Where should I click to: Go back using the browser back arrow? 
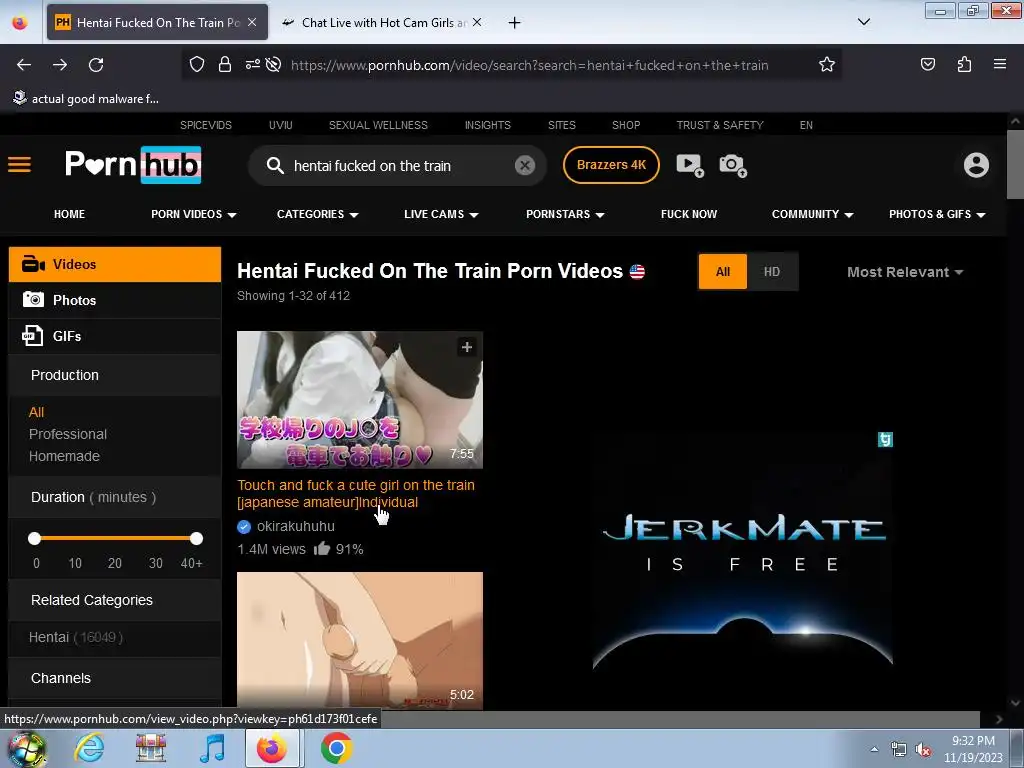tap(24, 65)
